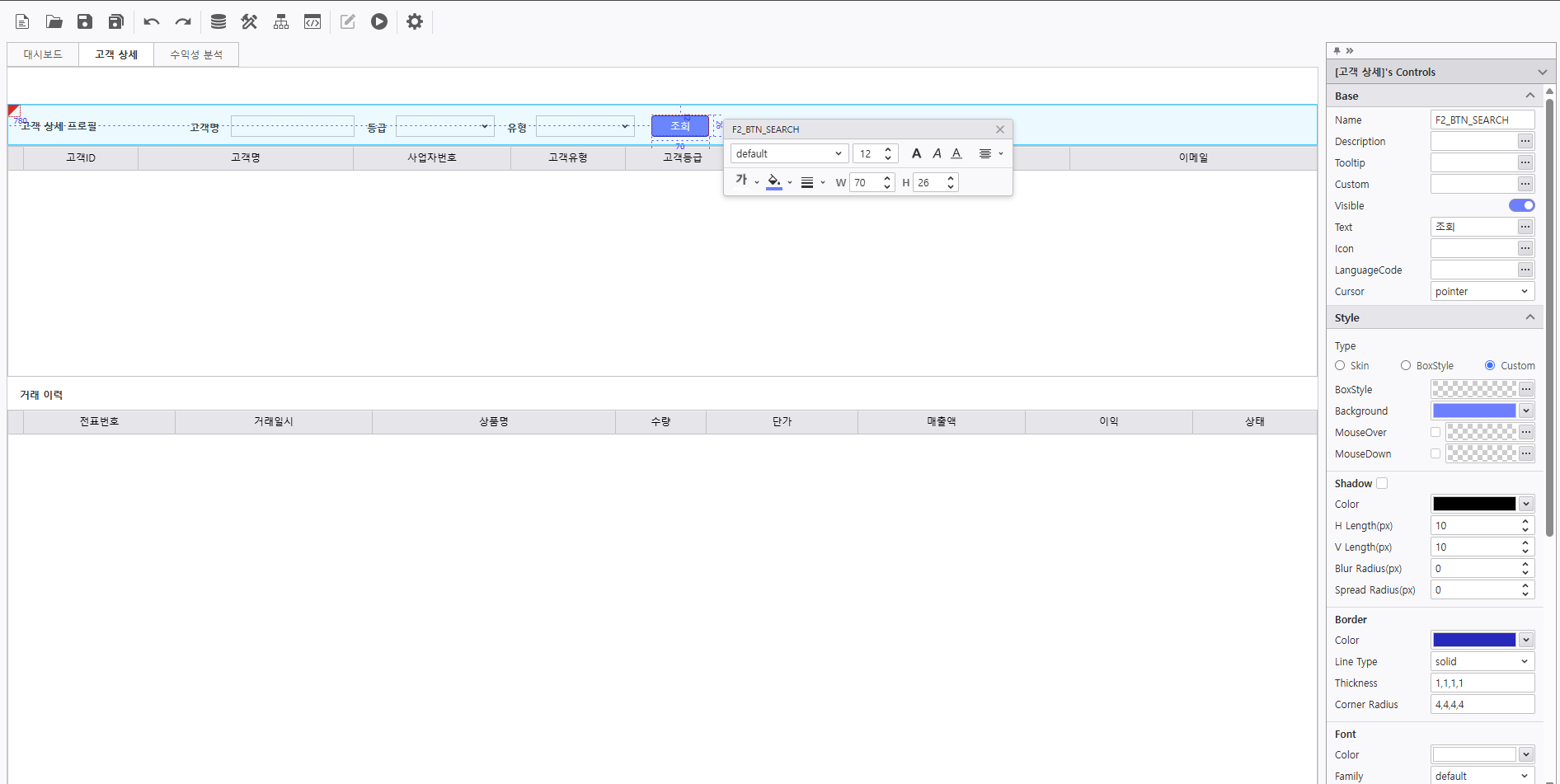The image size is (1560, 784).
Task: Click the 고객ID column header
Action: [x=81, y=157]
